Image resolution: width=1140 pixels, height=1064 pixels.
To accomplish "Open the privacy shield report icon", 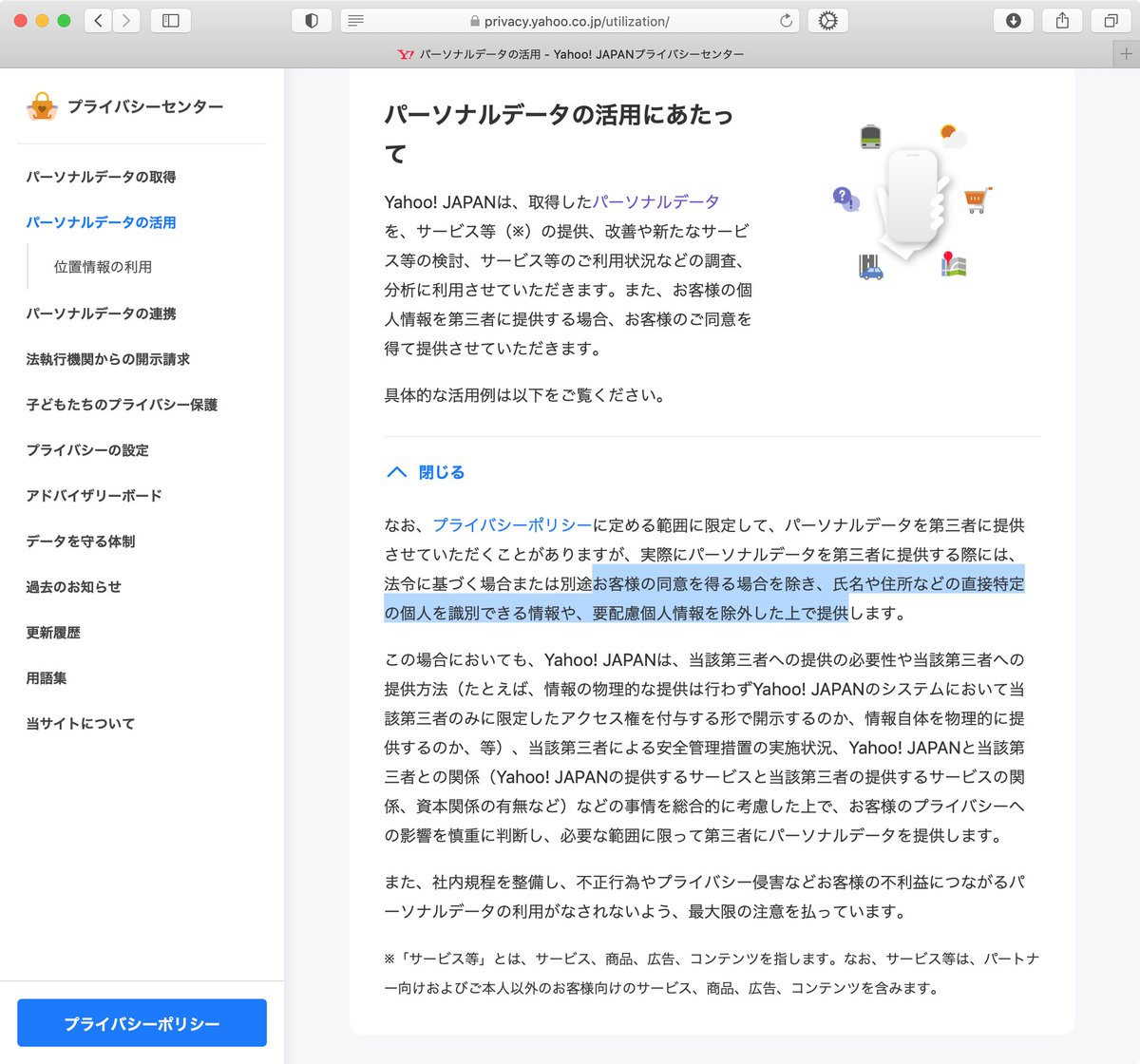I will pyautogui.click(x=312, y=20).
